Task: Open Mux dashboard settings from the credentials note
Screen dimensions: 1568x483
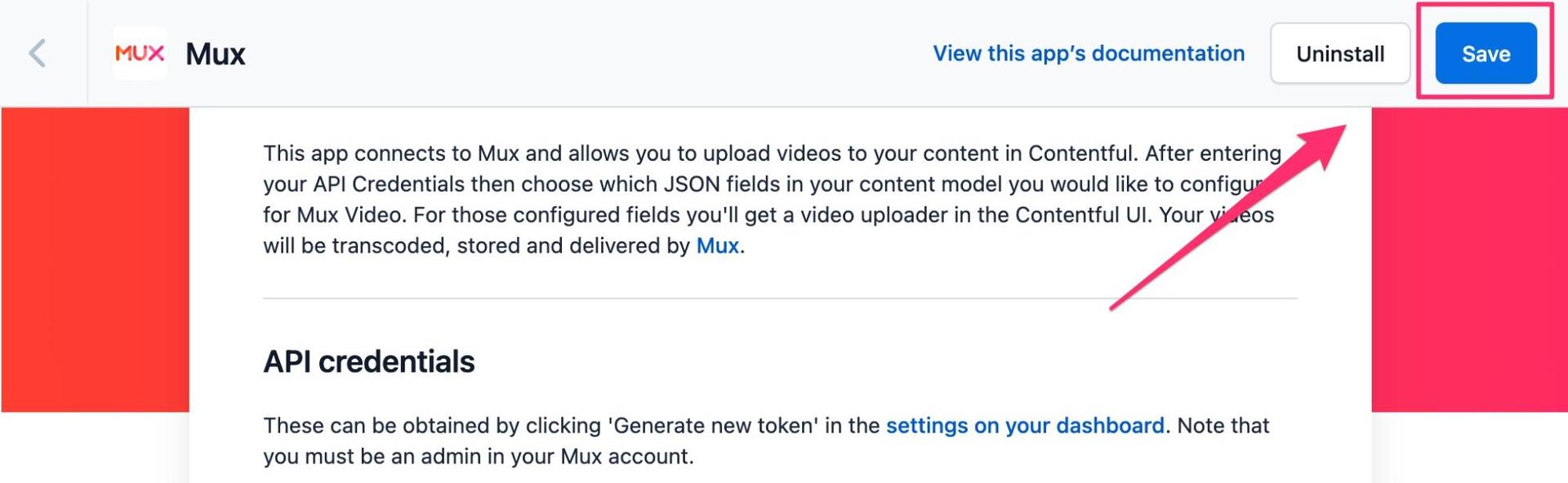Action: [1025, 425]
